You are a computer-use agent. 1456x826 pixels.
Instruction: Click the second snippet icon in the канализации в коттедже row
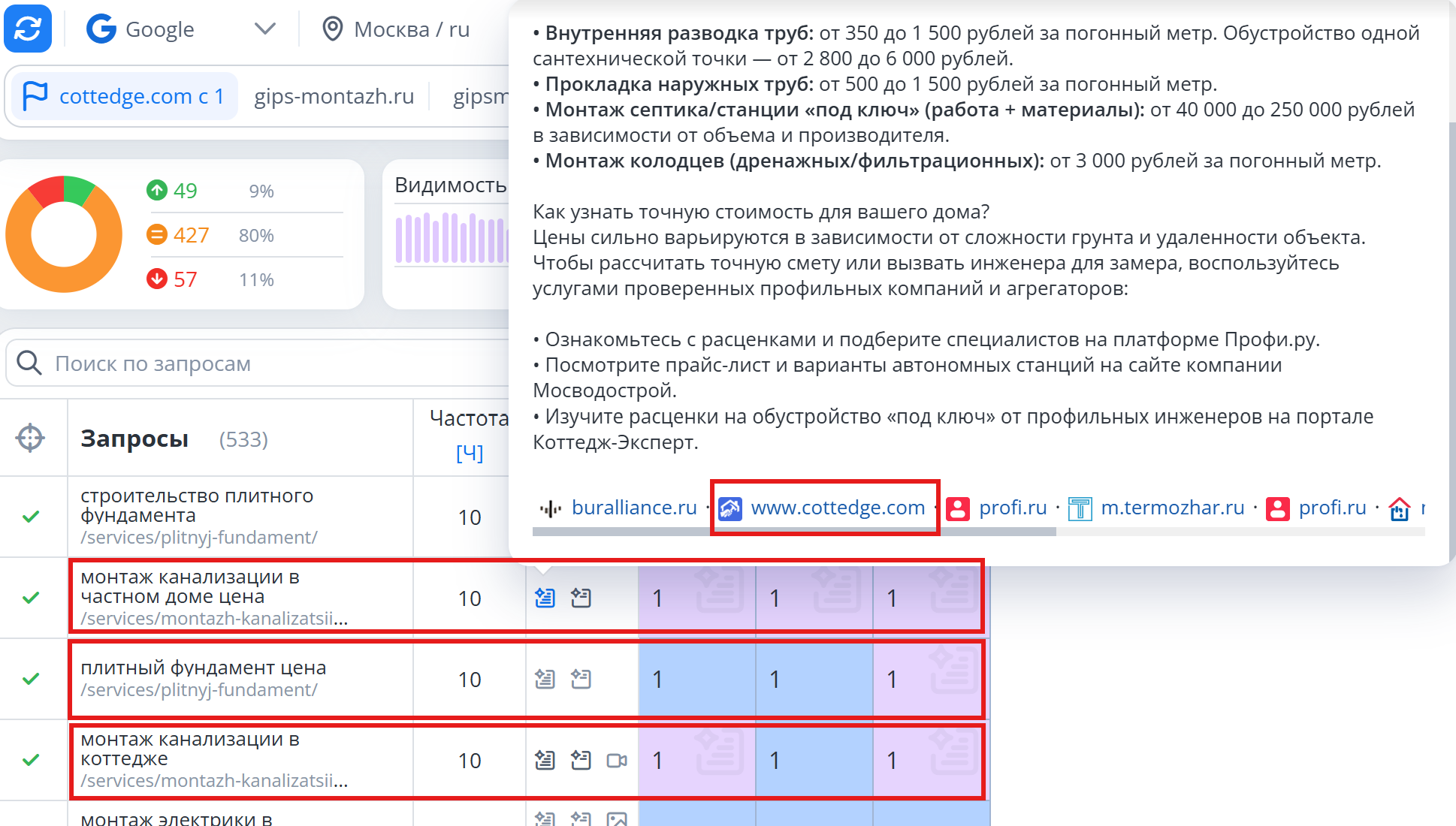581,760
